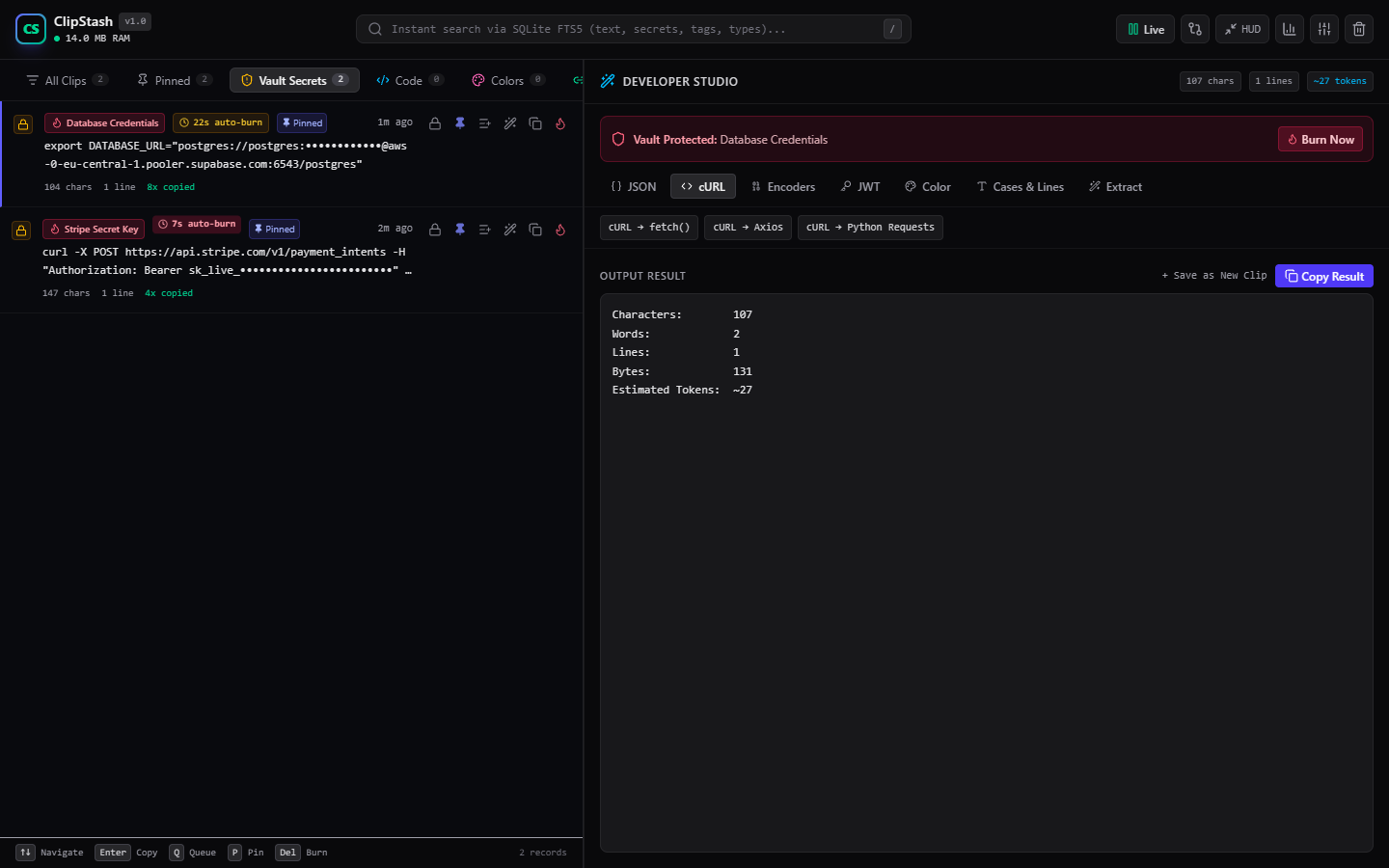Viewport: 1389px width, 868px height.
Task: Click the "4x copied" label
Action: 169,293
